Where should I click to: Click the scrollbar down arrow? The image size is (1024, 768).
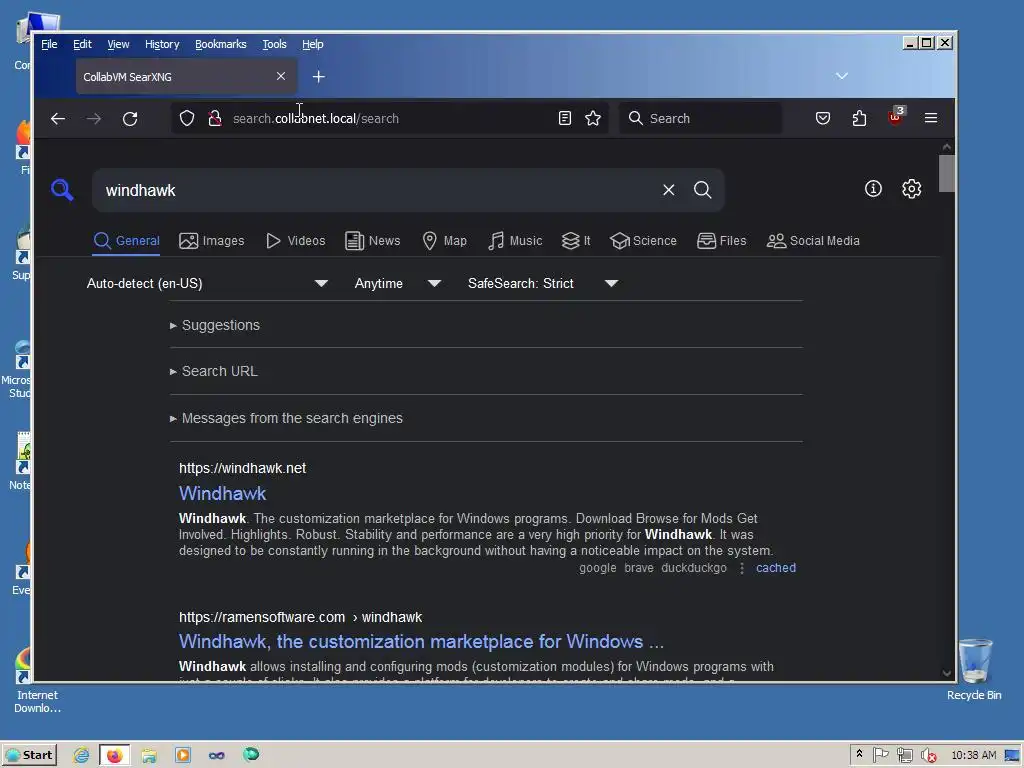pos(947,673)
